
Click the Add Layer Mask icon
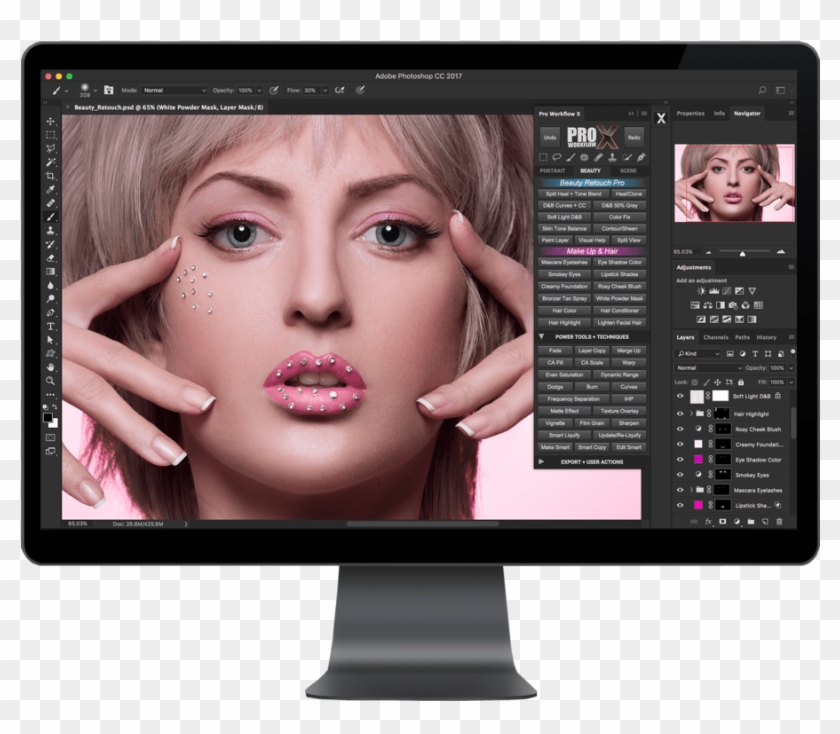tap(723, 521)
